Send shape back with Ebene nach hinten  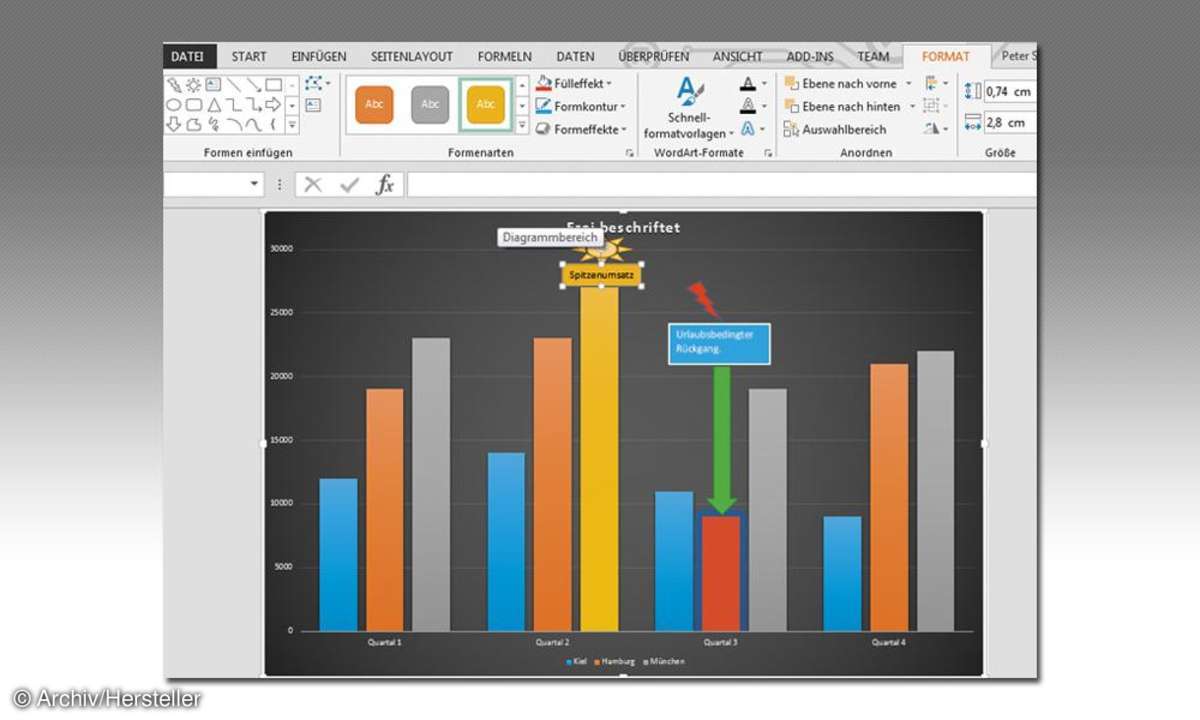pyautogui.click(x=842, y=106)
